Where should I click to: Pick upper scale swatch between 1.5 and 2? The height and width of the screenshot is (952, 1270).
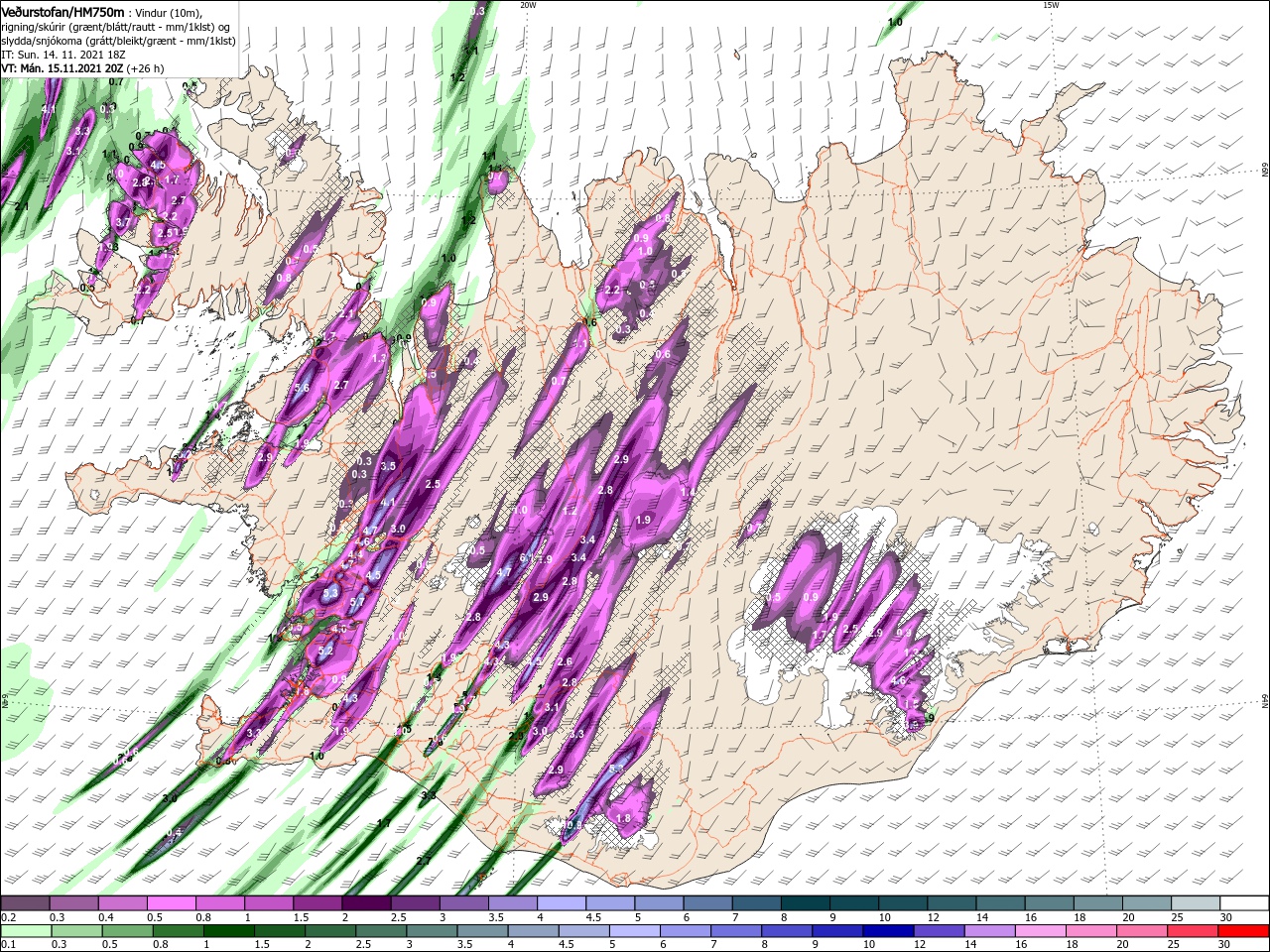(317, 903)
